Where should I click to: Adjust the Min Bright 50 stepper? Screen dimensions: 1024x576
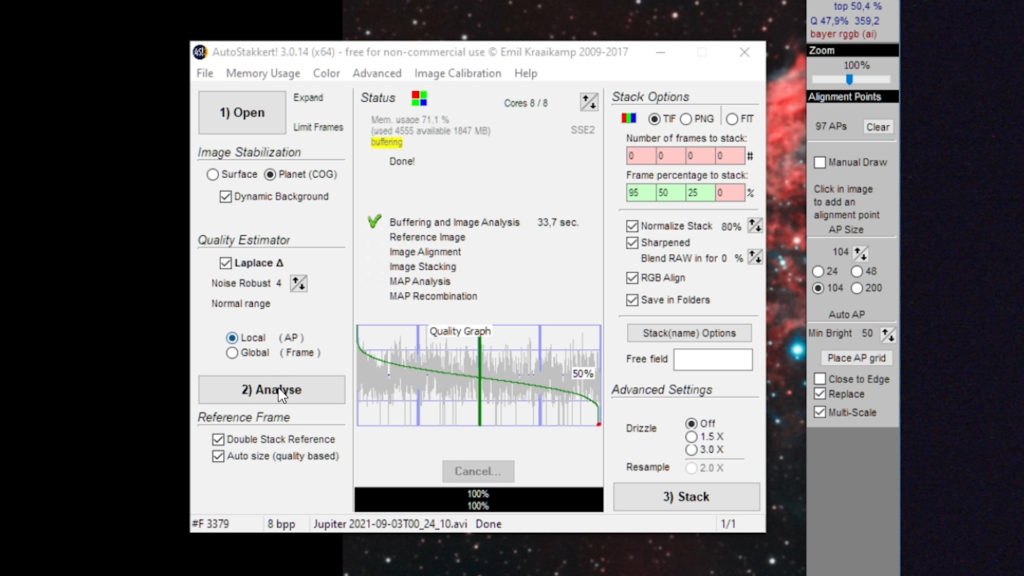[x=888, y=334]
